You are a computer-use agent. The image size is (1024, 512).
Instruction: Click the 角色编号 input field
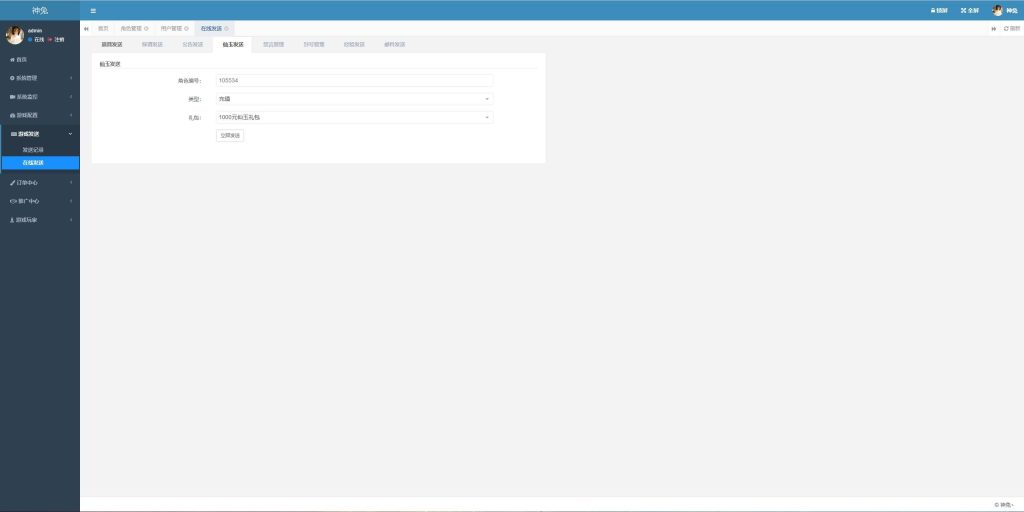pos(354,80)
